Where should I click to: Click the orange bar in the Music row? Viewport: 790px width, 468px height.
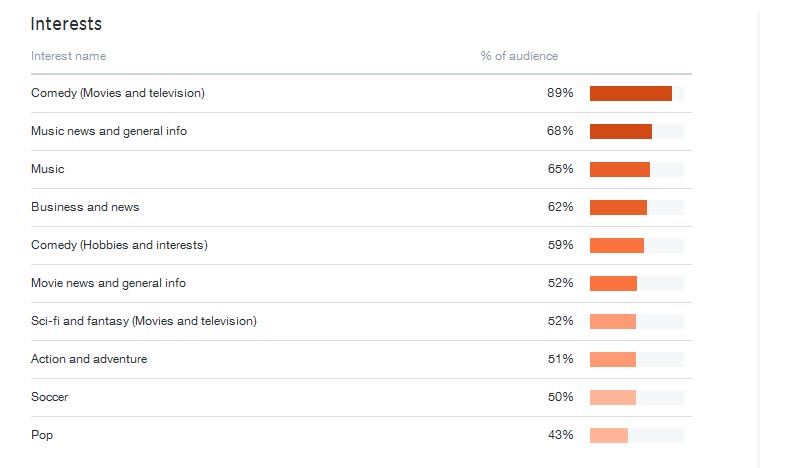619,169
